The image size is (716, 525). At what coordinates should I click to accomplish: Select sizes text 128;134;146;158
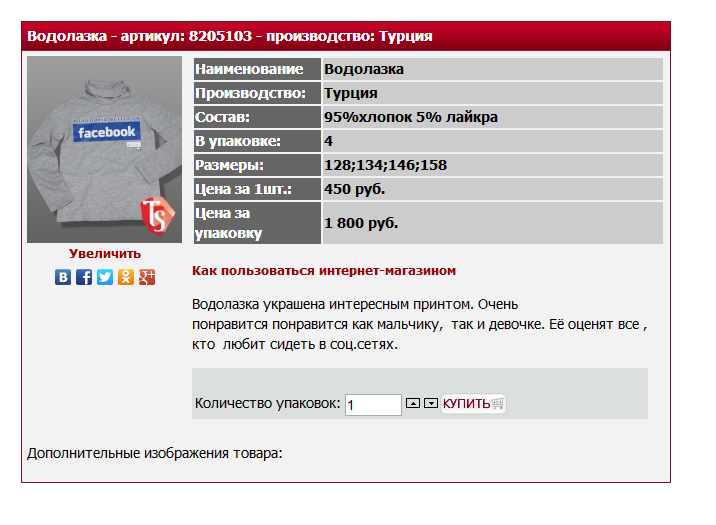(x=385, y=165)
